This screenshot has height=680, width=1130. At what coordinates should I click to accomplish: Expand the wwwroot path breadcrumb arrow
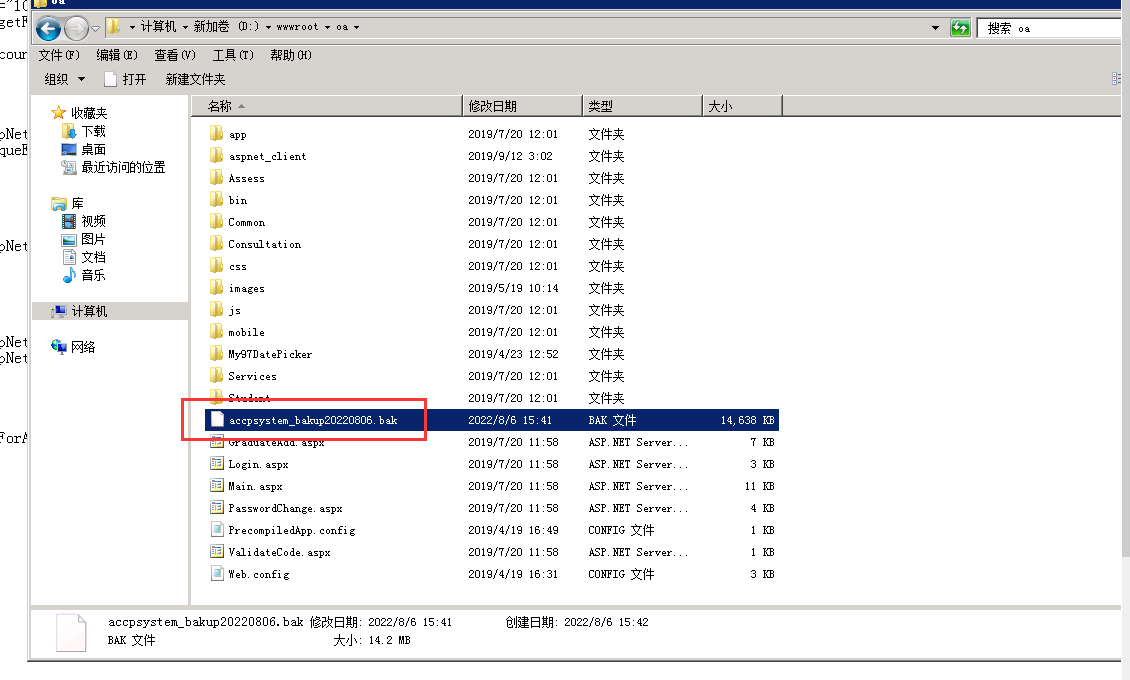tap(324, 28)
